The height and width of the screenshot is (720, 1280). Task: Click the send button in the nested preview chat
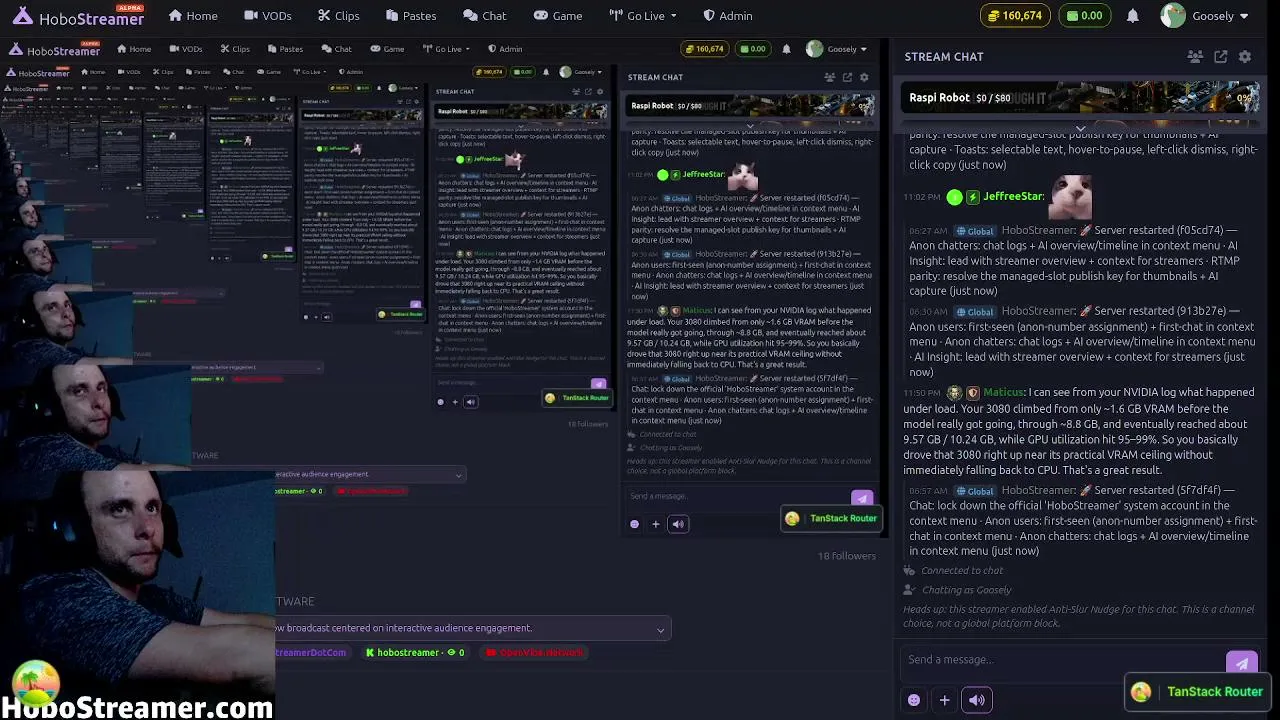click(861, 498)
